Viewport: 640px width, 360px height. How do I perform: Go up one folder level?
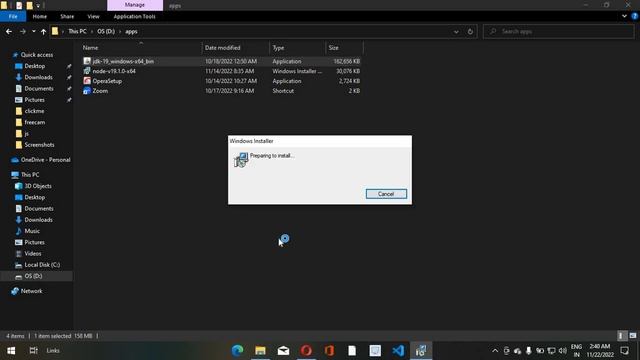[x=43, y=31]
